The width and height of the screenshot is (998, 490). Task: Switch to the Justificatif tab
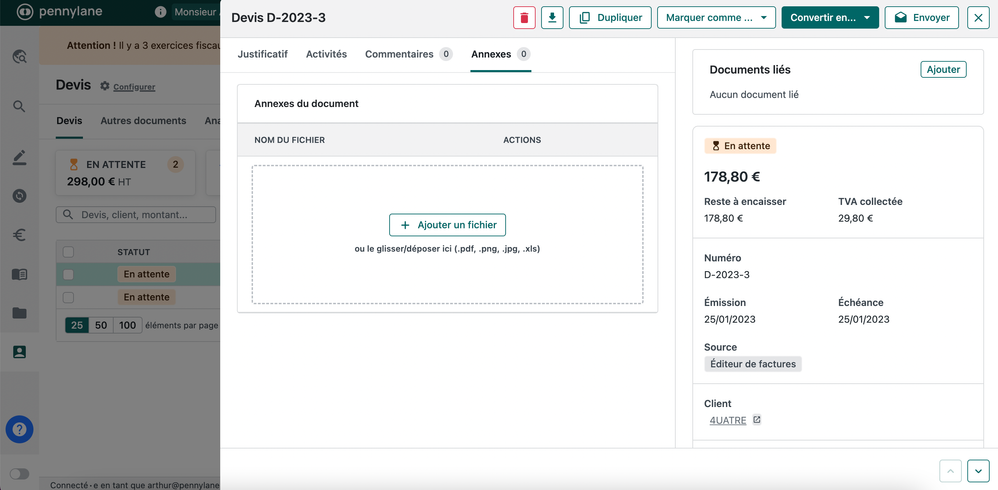[x=262, y=54]
